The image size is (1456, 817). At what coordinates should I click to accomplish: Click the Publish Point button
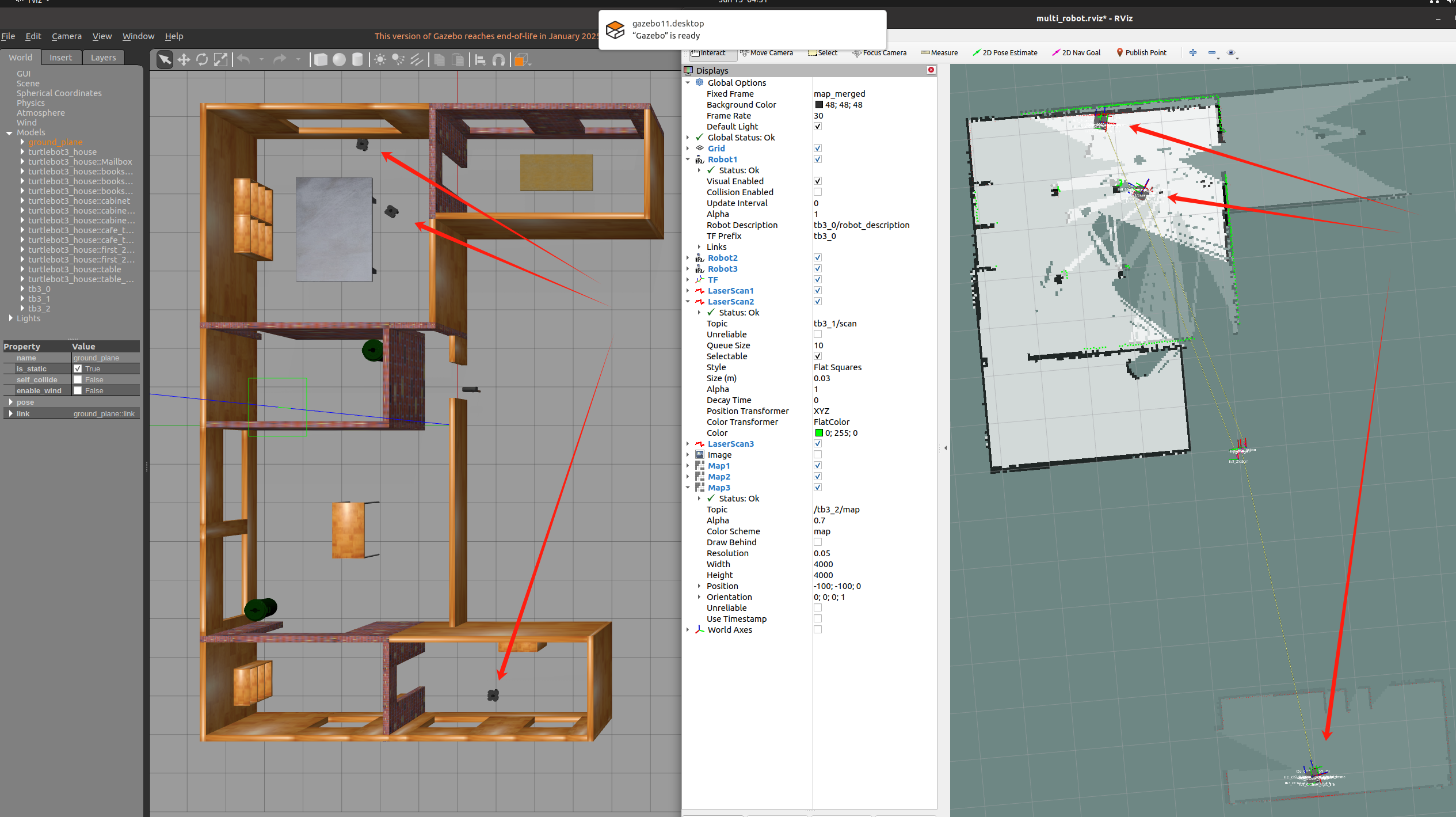1141,53
